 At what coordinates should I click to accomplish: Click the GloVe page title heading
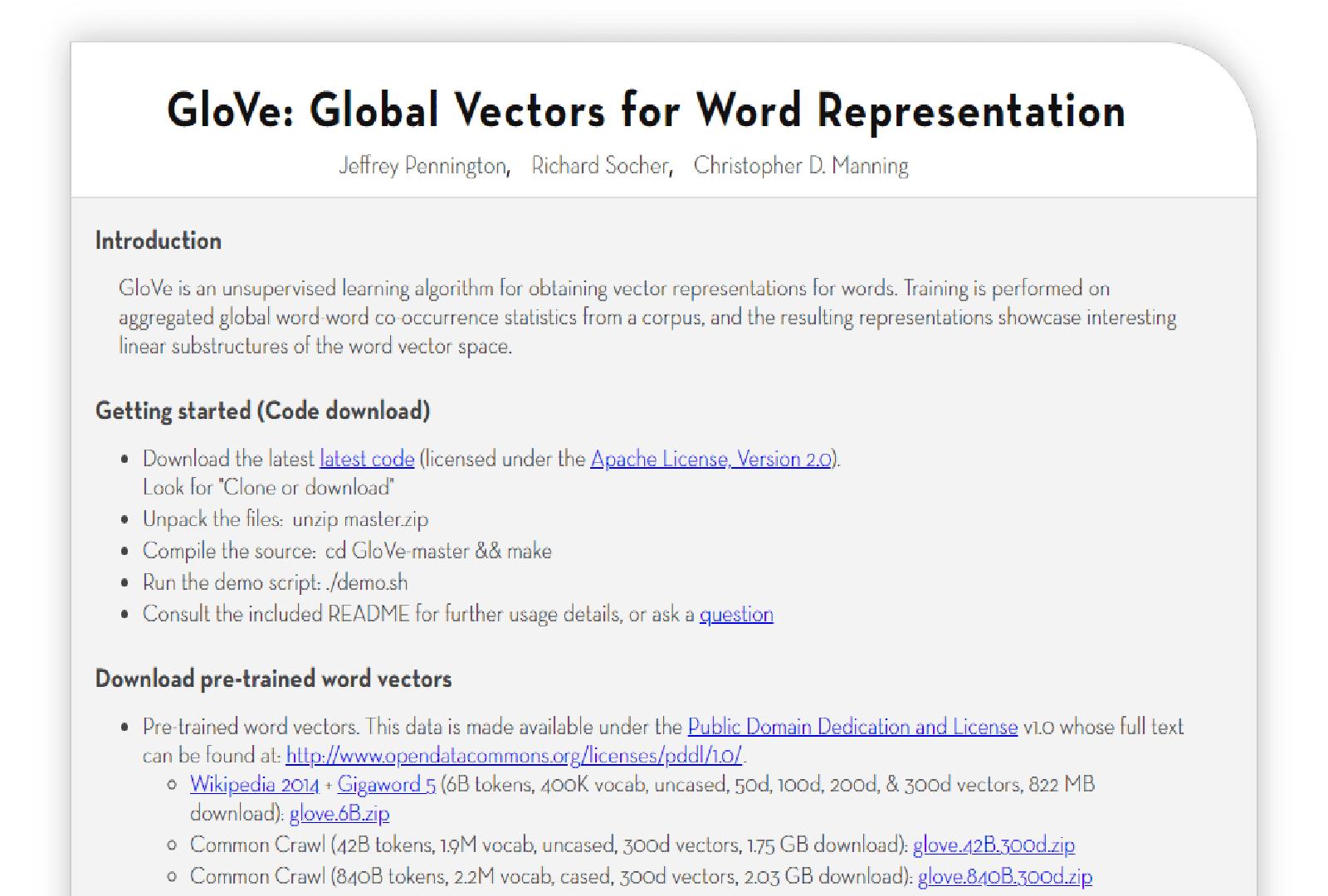click(x=646, y=110)
